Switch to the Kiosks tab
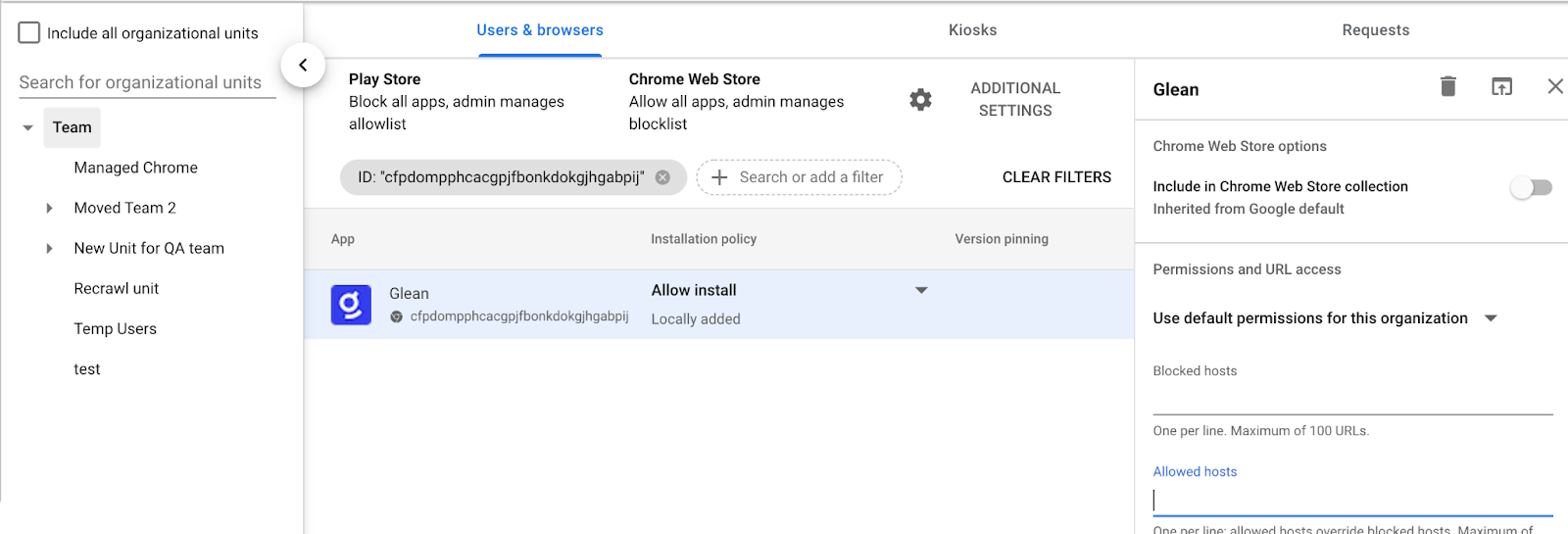 point(972,30)
